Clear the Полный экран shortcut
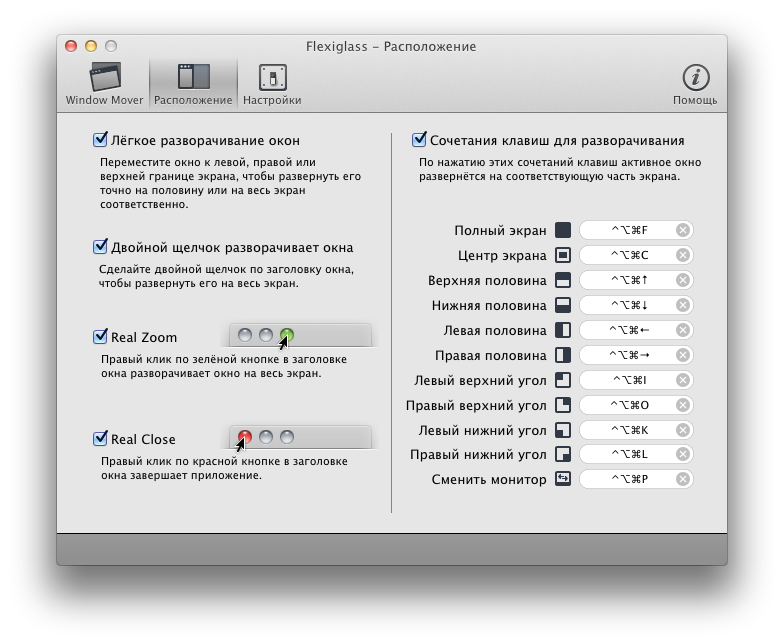This screenshot has height=644, width=784. (x=682, y=230)
